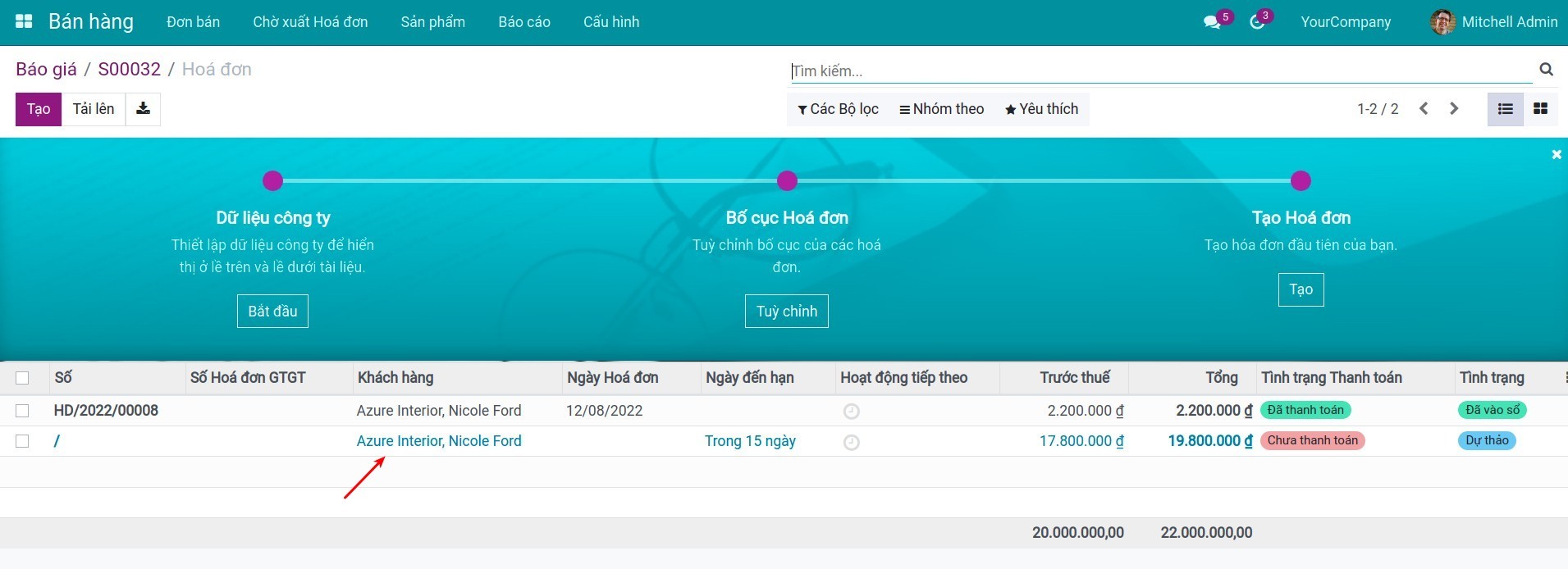Click the export download icon

tap(143, 108)
